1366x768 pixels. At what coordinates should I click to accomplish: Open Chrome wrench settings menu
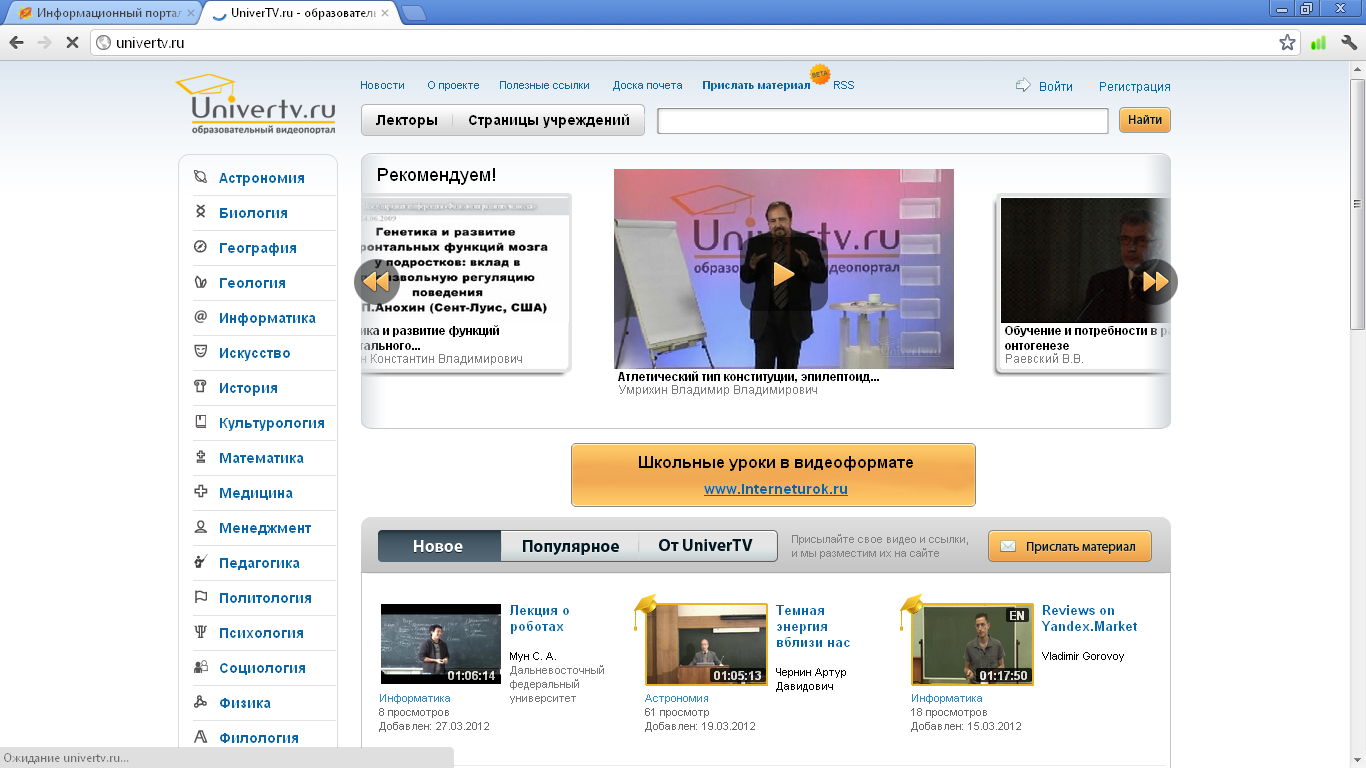pyautogui.click(x=1348, y=43)
